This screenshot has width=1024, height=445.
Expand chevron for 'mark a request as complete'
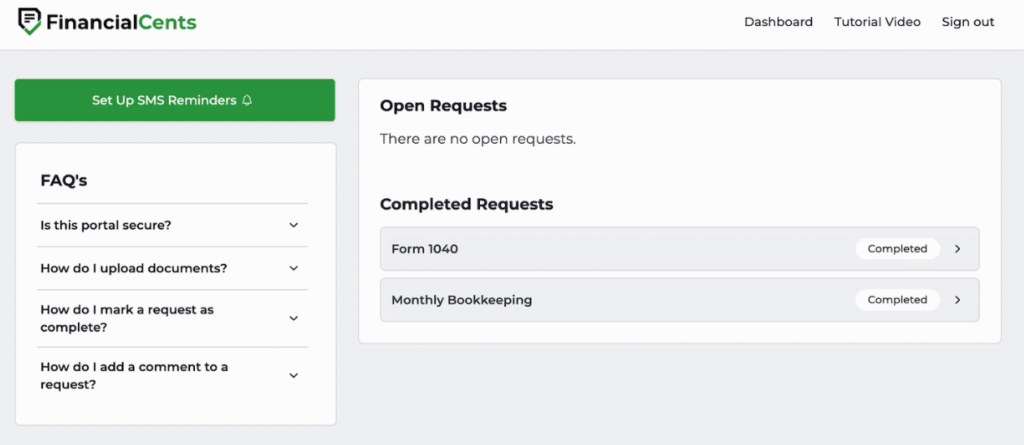coord(294,319)
